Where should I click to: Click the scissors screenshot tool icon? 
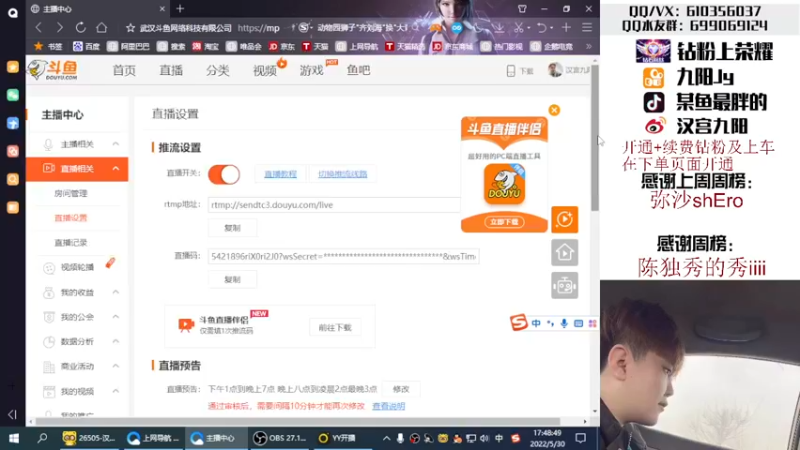click(x=519, y=28)
